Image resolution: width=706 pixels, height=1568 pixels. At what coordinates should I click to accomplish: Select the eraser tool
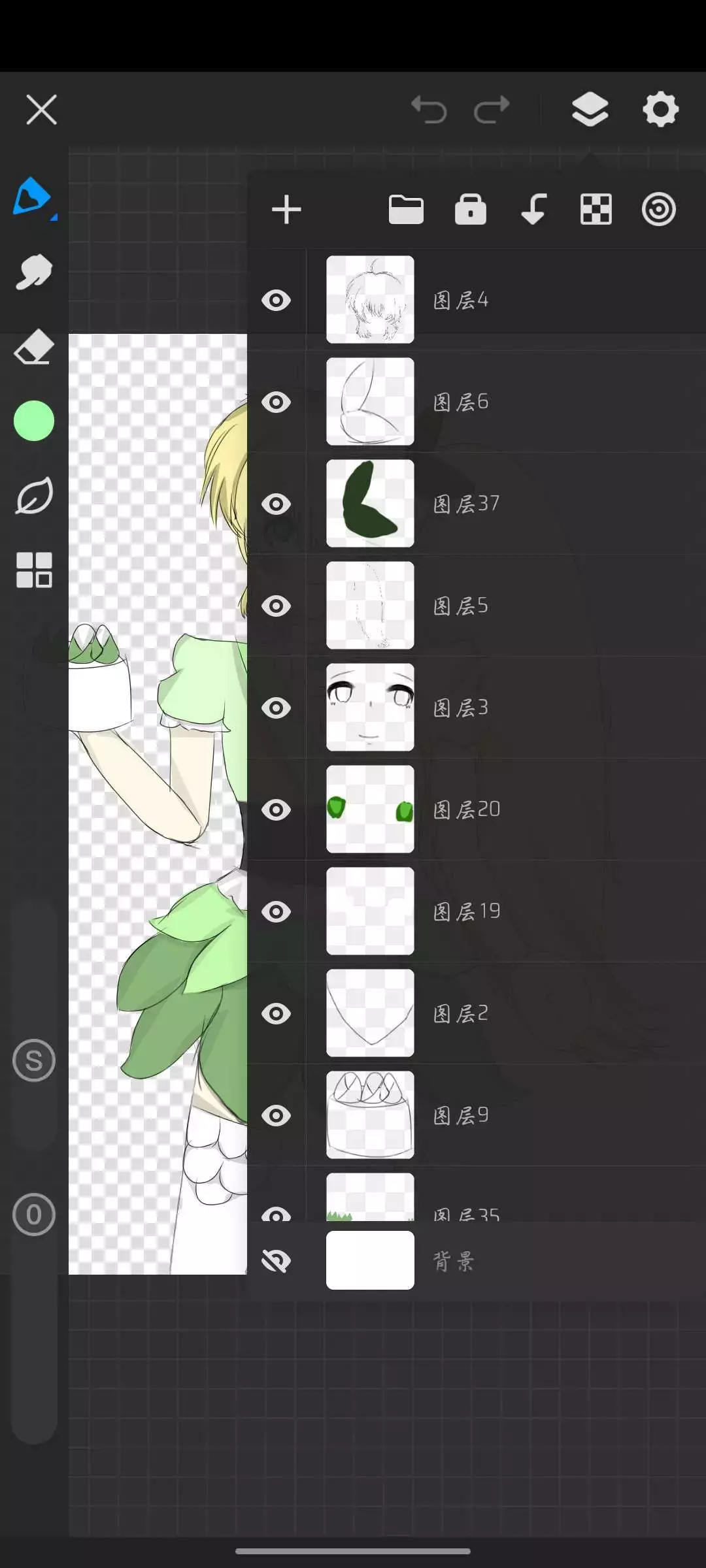[x=33, y=346]
